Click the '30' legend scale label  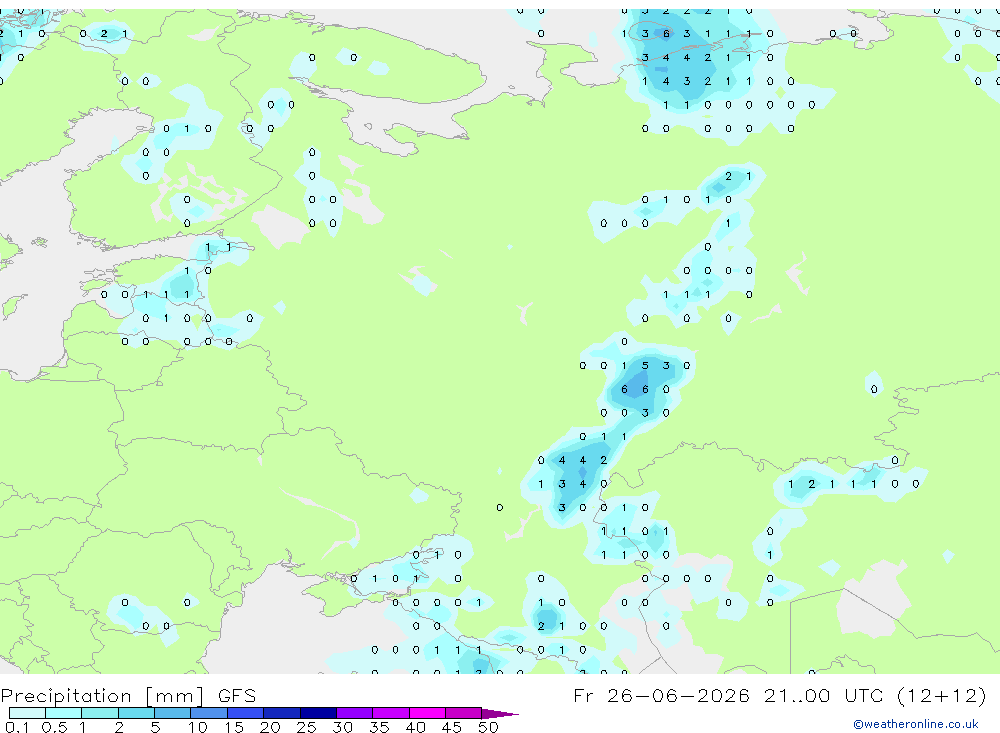point(342,727)
